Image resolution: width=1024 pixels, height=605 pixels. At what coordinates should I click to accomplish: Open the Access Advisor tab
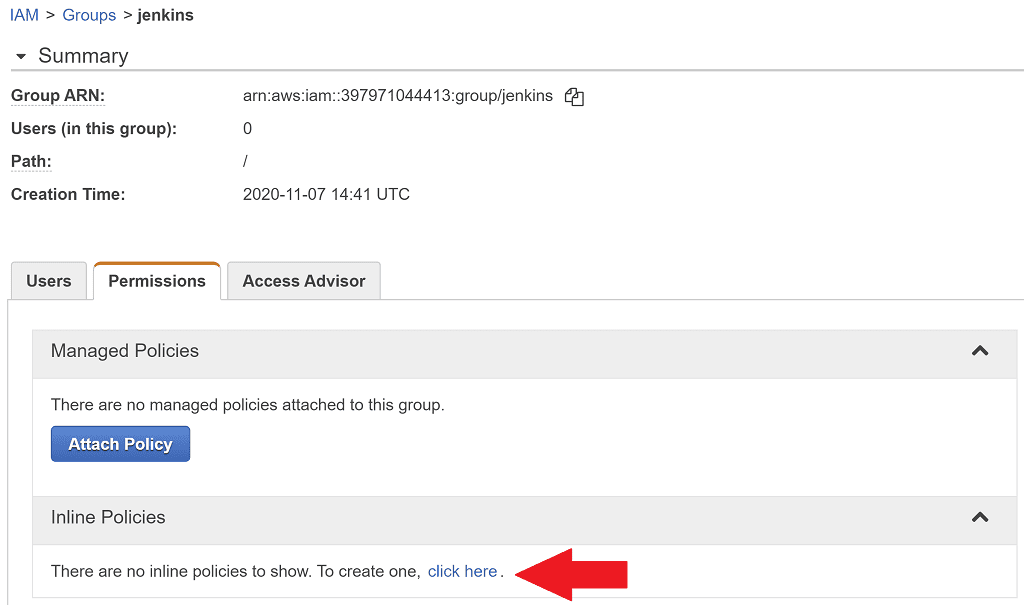(x=303, y=281)
